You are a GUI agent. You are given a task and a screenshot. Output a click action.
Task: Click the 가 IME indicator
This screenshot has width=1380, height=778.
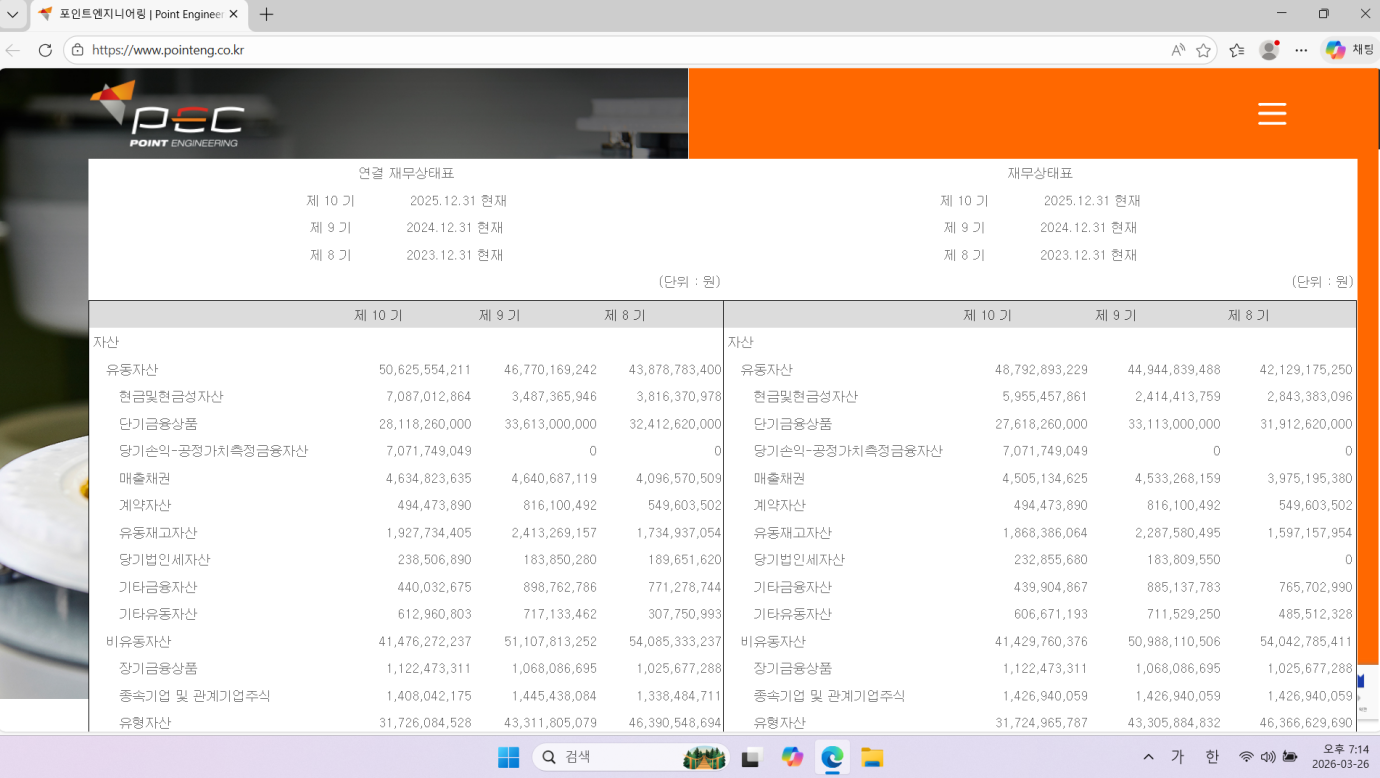1178,757
